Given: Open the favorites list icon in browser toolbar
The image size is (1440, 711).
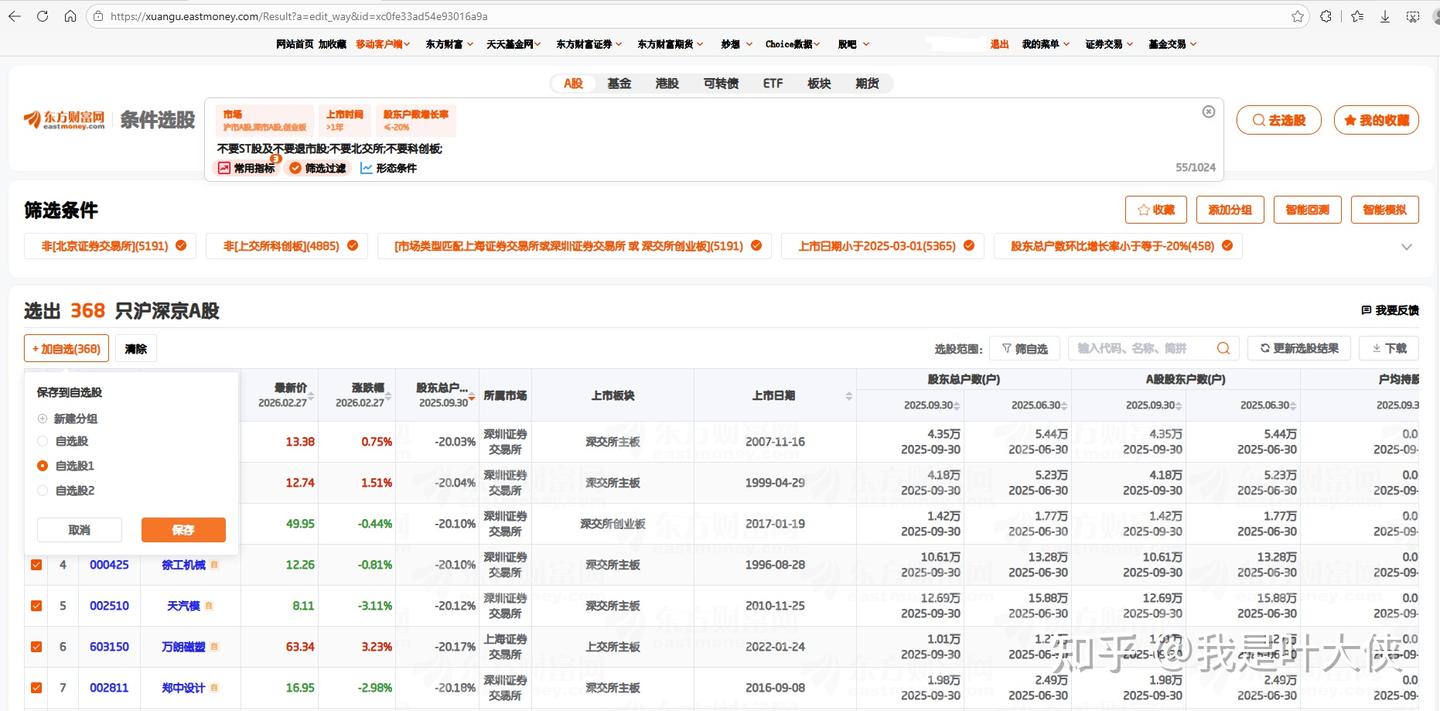Looking at the screenshot, I should point(1357,16).
